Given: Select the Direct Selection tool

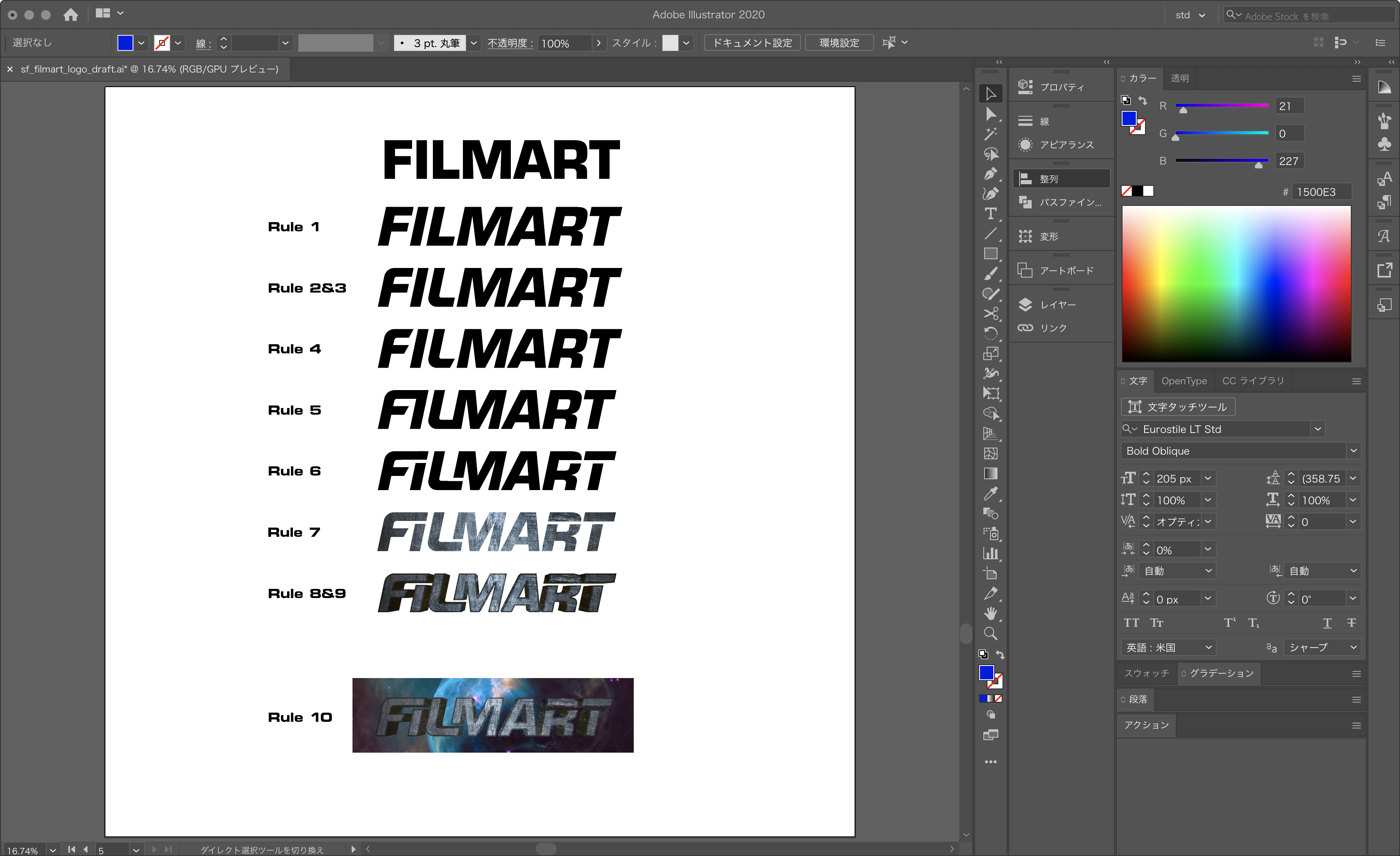Looking at the screenshot, I should coord(990,114).
